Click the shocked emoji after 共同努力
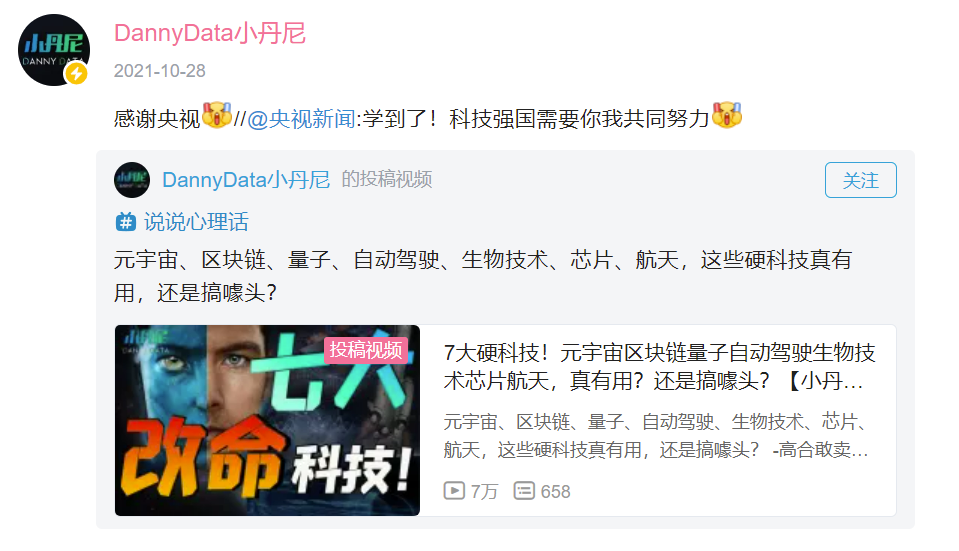The width and height of the screenshot is (959, 551). tap(727, 116)
